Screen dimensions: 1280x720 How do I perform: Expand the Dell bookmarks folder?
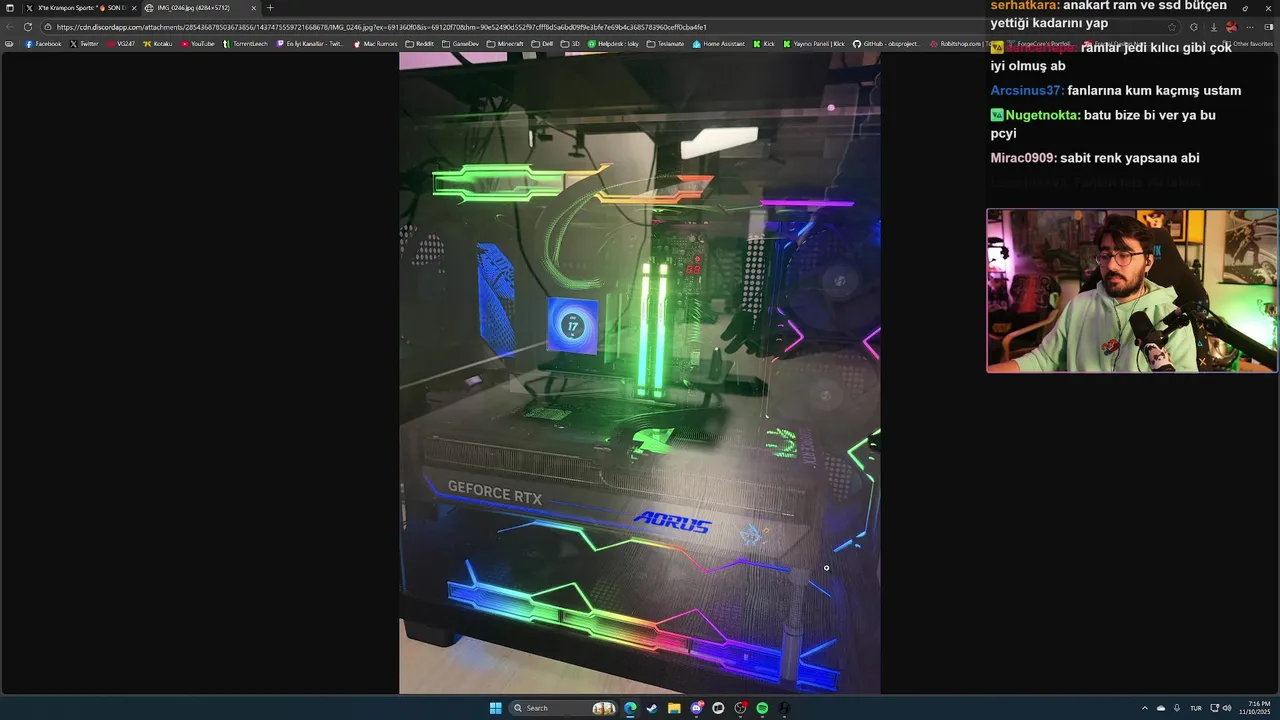point(542,44)
